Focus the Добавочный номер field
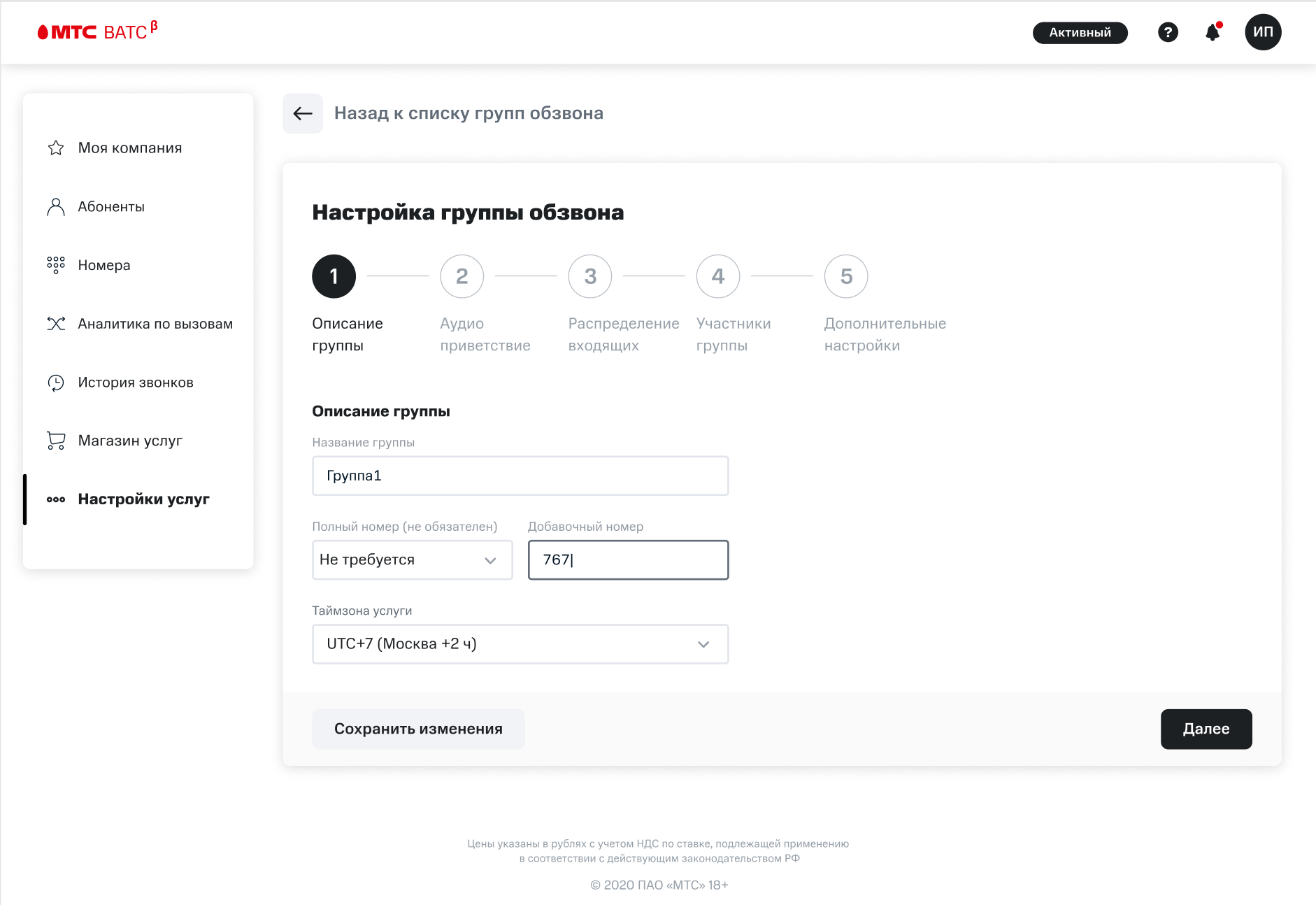 pos(627,560)
